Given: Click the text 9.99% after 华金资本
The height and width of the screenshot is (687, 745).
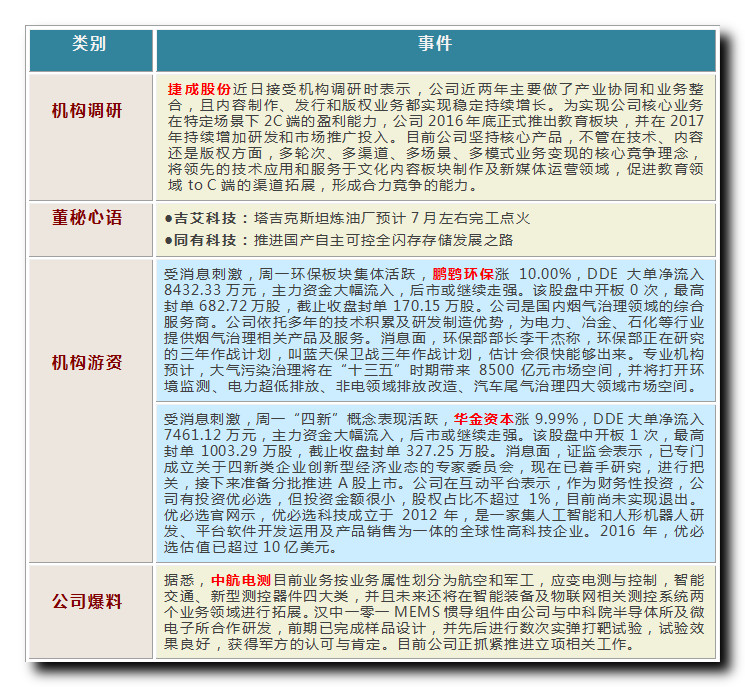Looking at the screenshot, I should [x=556, y=419].
